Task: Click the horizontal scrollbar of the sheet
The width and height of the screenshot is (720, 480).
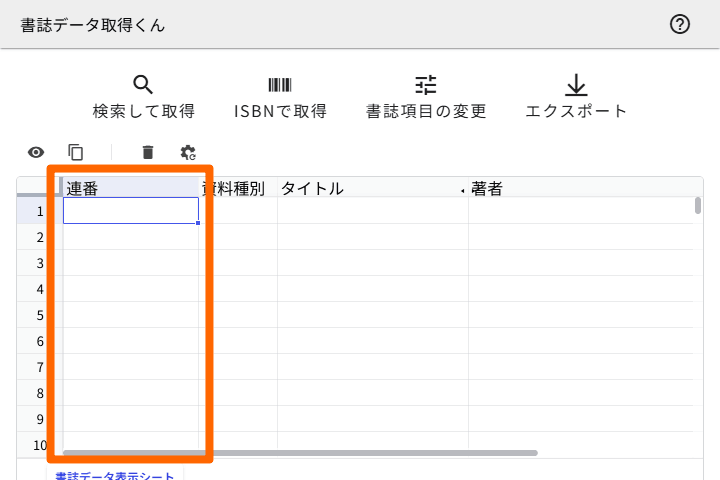Action: click(300, 453)
